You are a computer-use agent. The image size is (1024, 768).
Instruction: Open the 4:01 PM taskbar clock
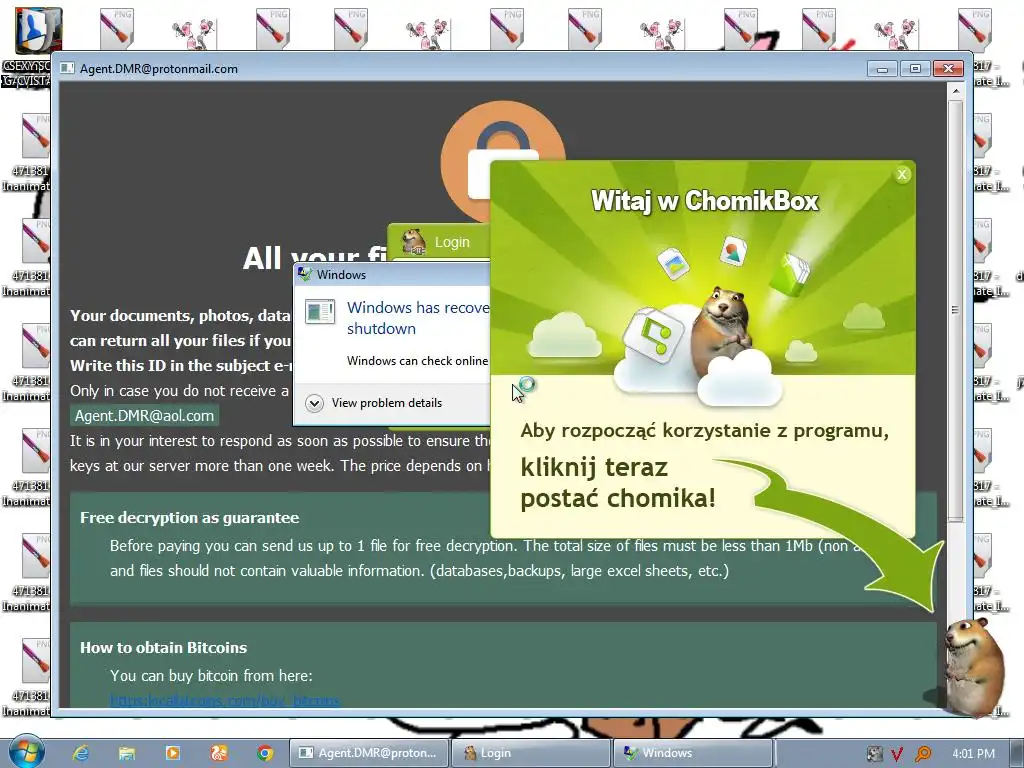point(973,754)
